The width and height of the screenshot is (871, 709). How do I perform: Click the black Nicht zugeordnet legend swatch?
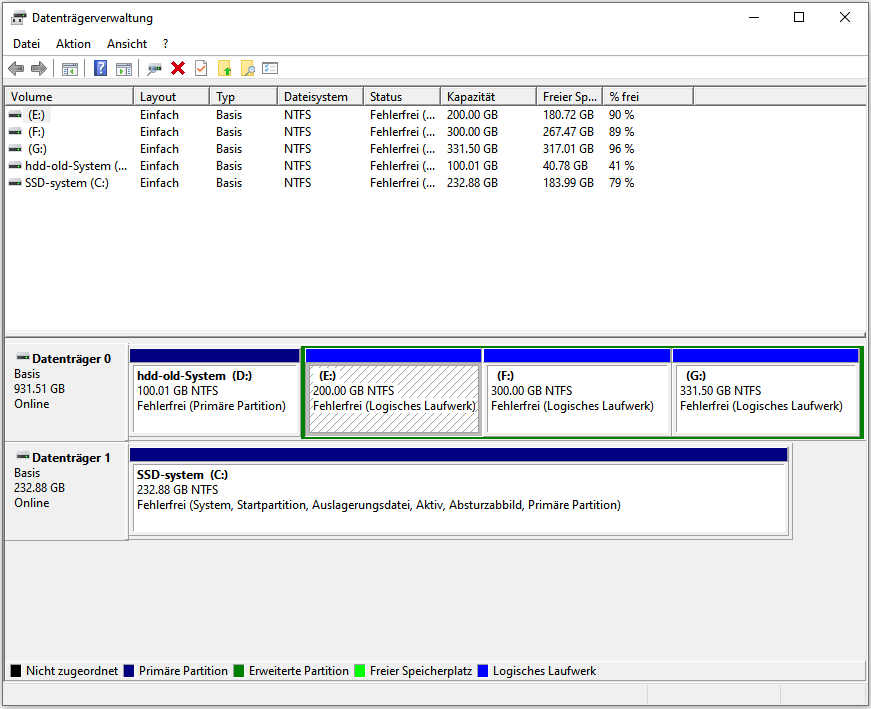16,671
